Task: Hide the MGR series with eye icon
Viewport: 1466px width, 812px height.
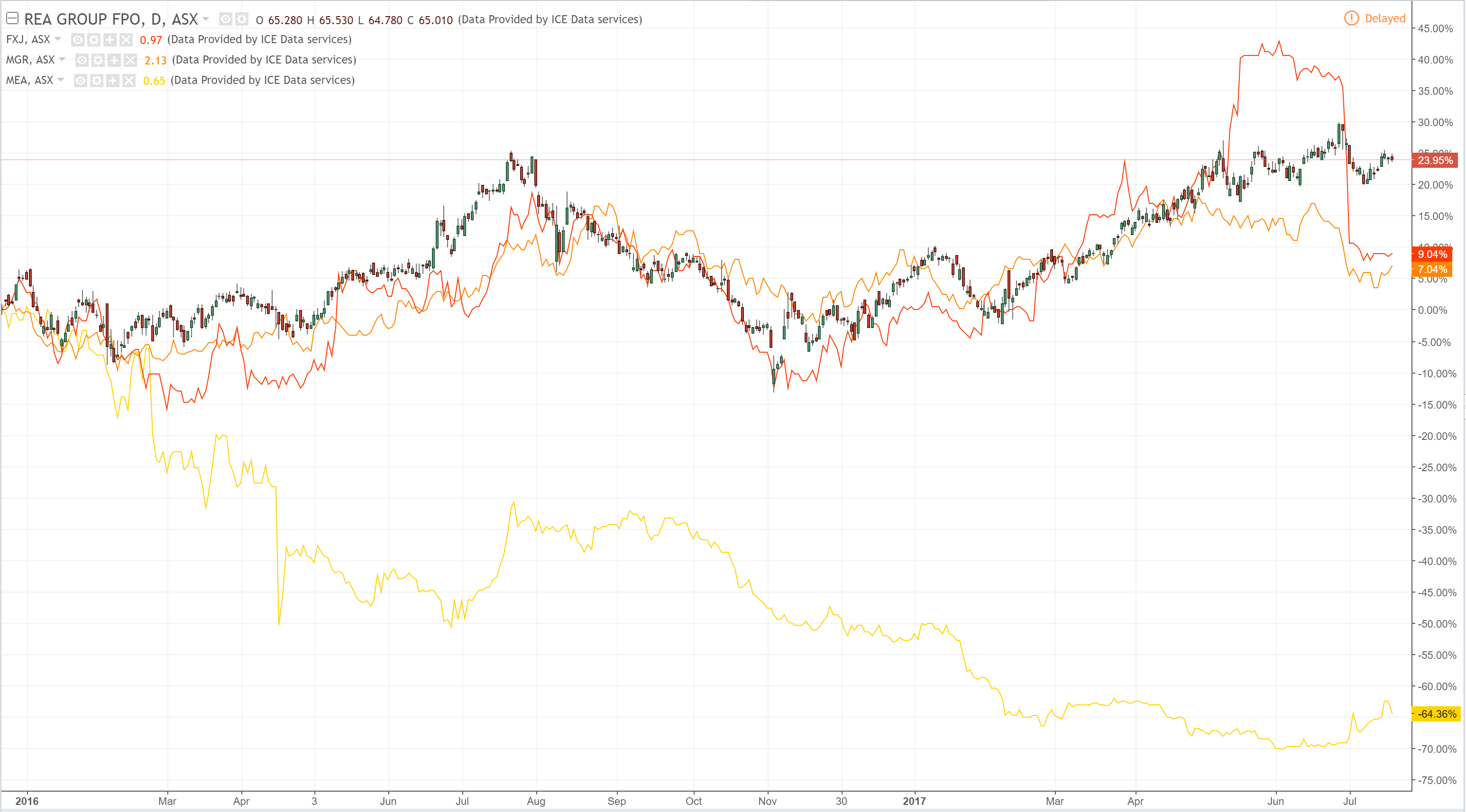Action: coord(82,60)
